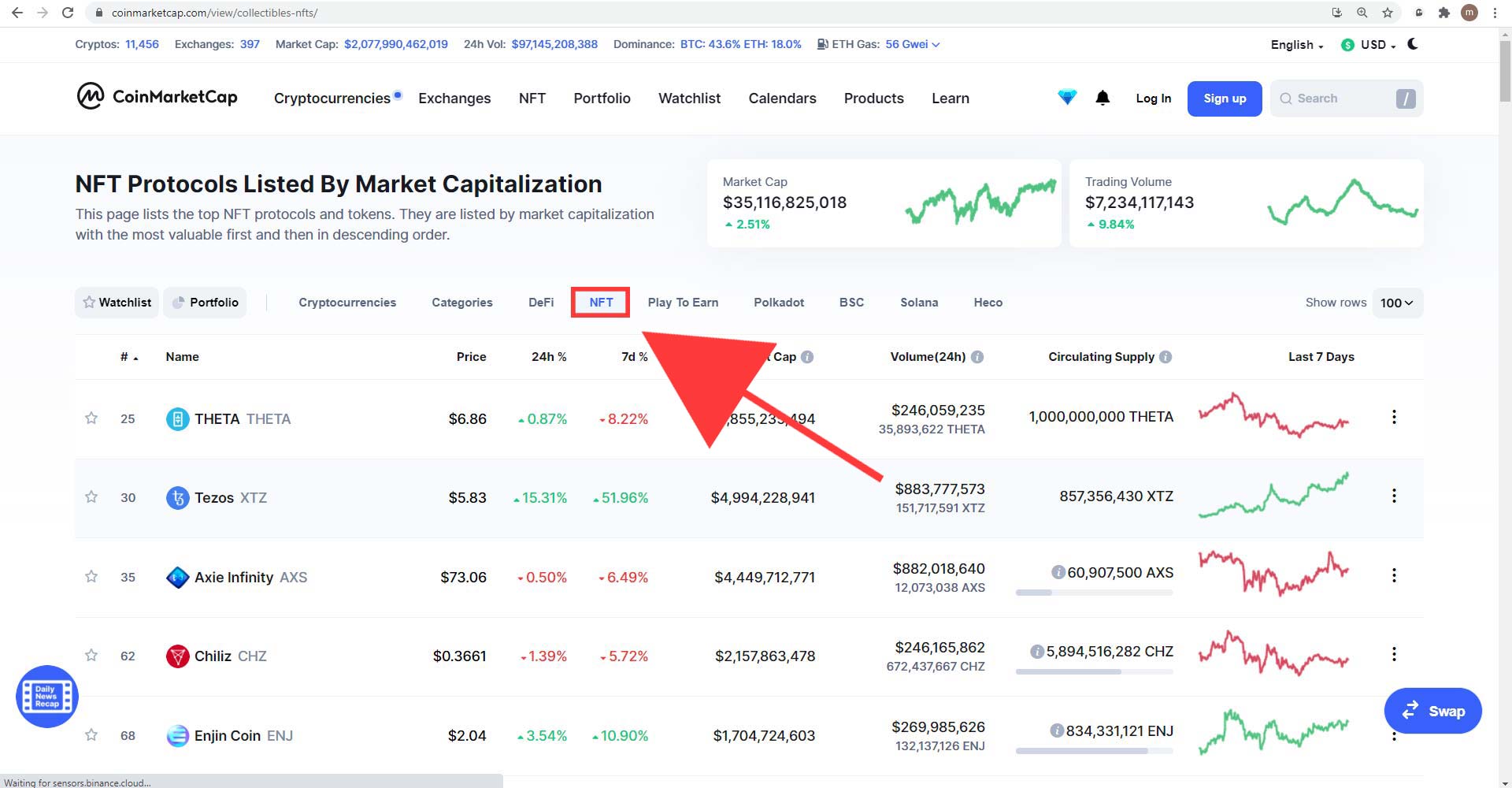Click the Chiliz coin icon
The height and width of the screenshot is (788, 1512).
coord(178,656)
